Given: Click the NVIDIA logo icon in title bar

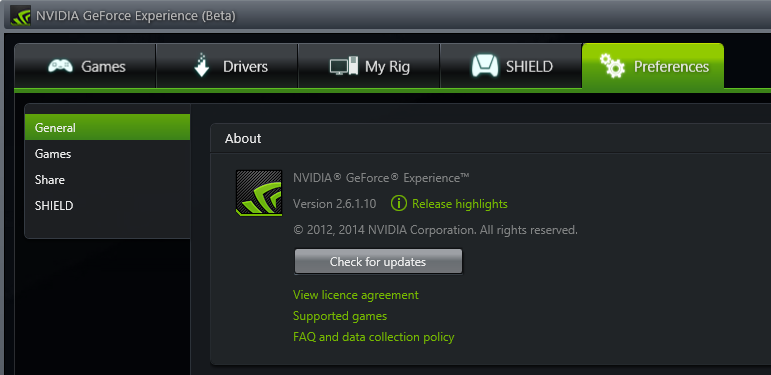Looking at the screenshot, I should (21, 16).
